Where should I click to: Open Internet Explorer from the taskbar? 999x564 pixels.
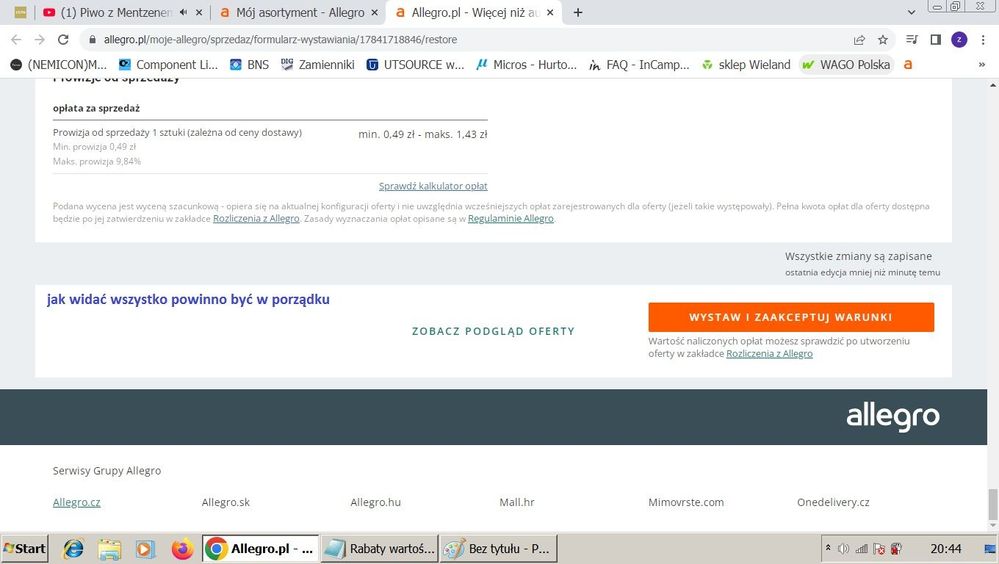[x=73, y=549]
